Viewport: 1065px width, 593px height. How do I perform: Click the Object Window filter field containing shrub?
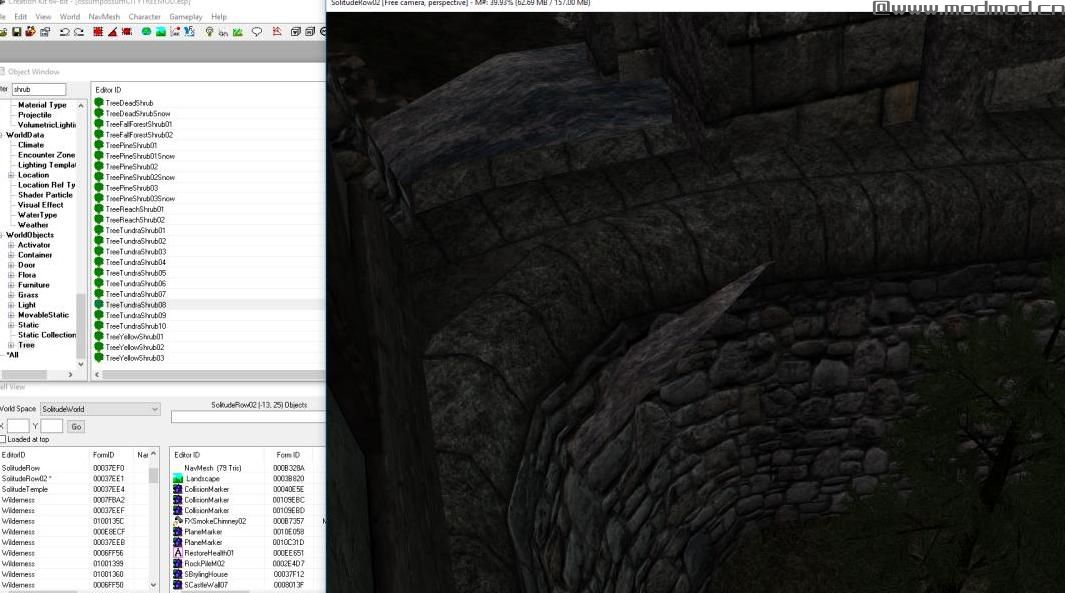pos(39,89)
